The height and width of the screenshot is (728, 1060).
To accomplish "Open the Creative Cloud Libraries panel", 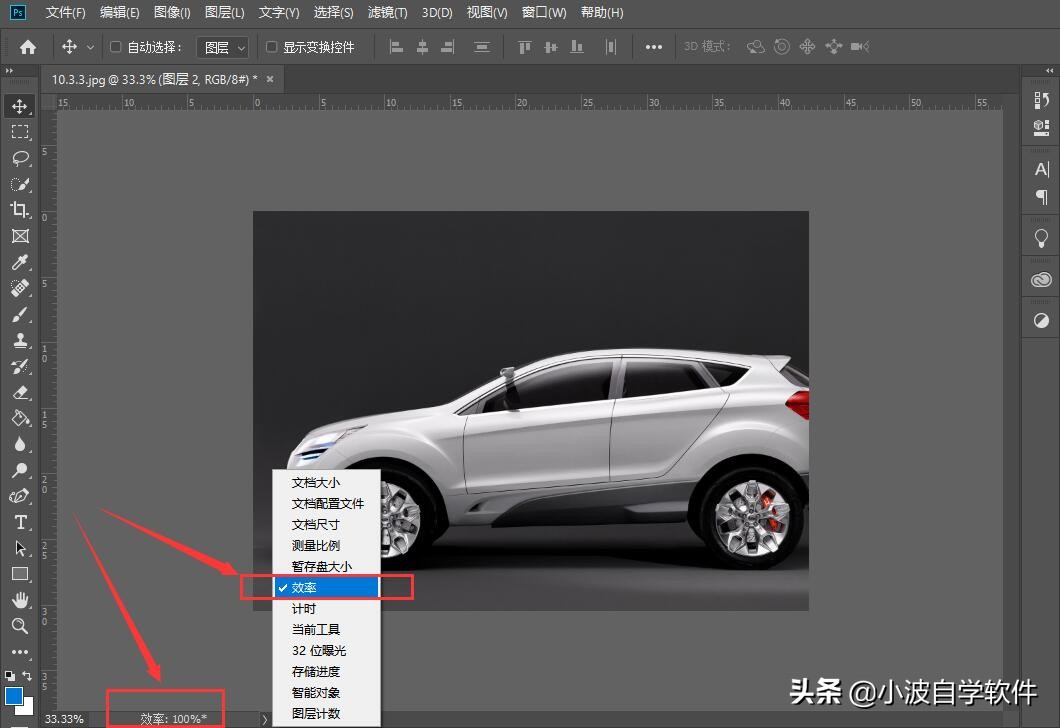I will click(1041, 280).
